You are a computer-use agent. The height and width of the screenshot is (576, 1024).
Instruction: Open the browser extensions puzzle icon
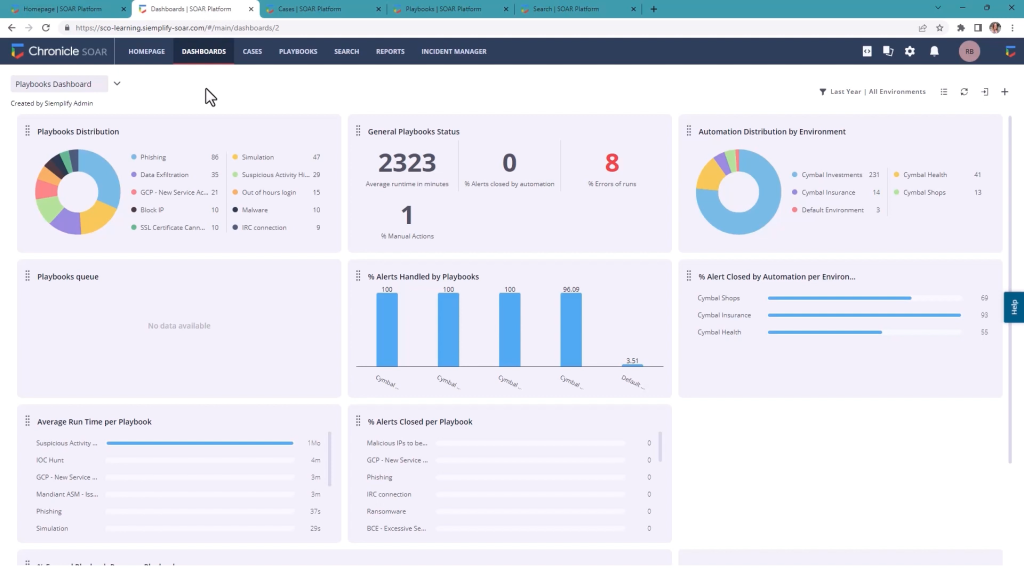[x=961, y=28]
